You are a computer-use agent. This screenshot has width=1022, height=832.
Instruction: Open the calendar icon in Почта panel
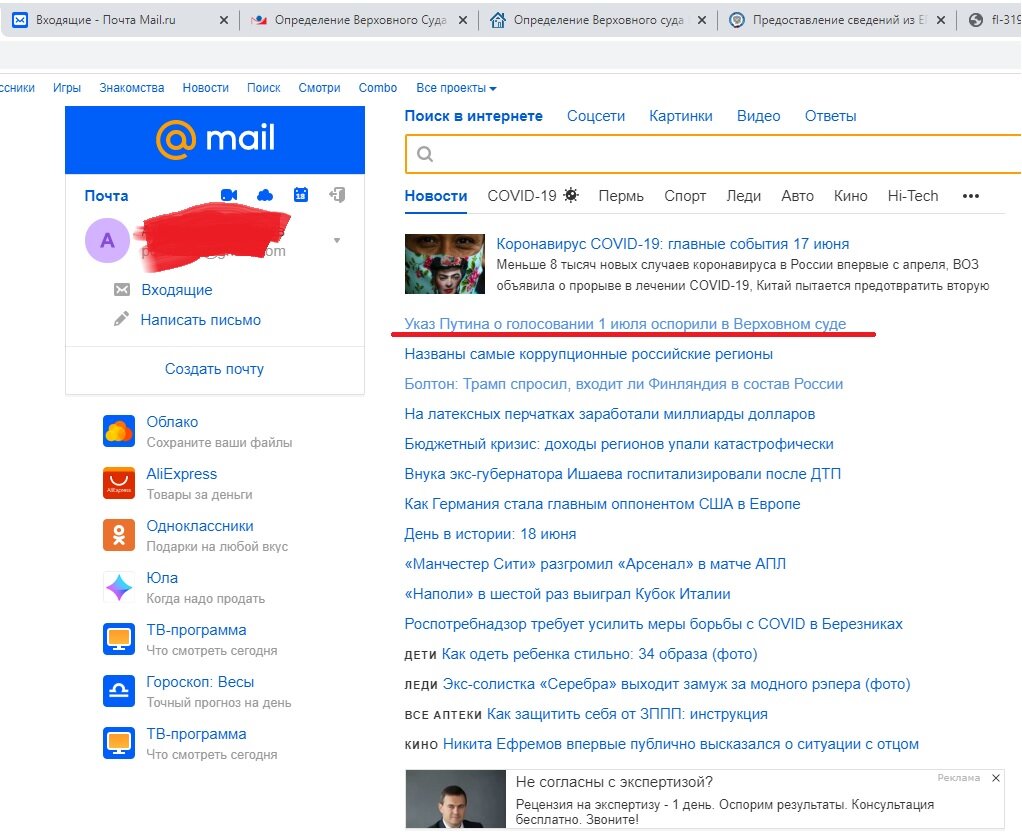(x=300, y=194)
